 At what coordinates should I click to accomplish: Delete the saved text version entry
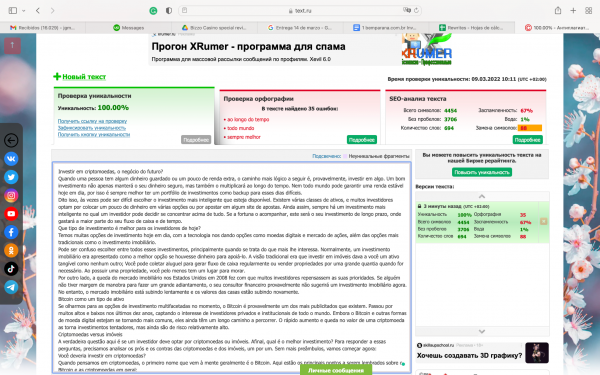(x=543, y=222)
